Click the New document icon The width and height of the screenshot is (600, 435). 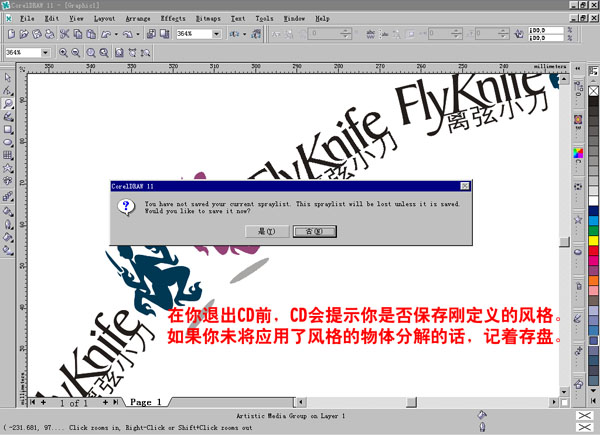(11, 34)
